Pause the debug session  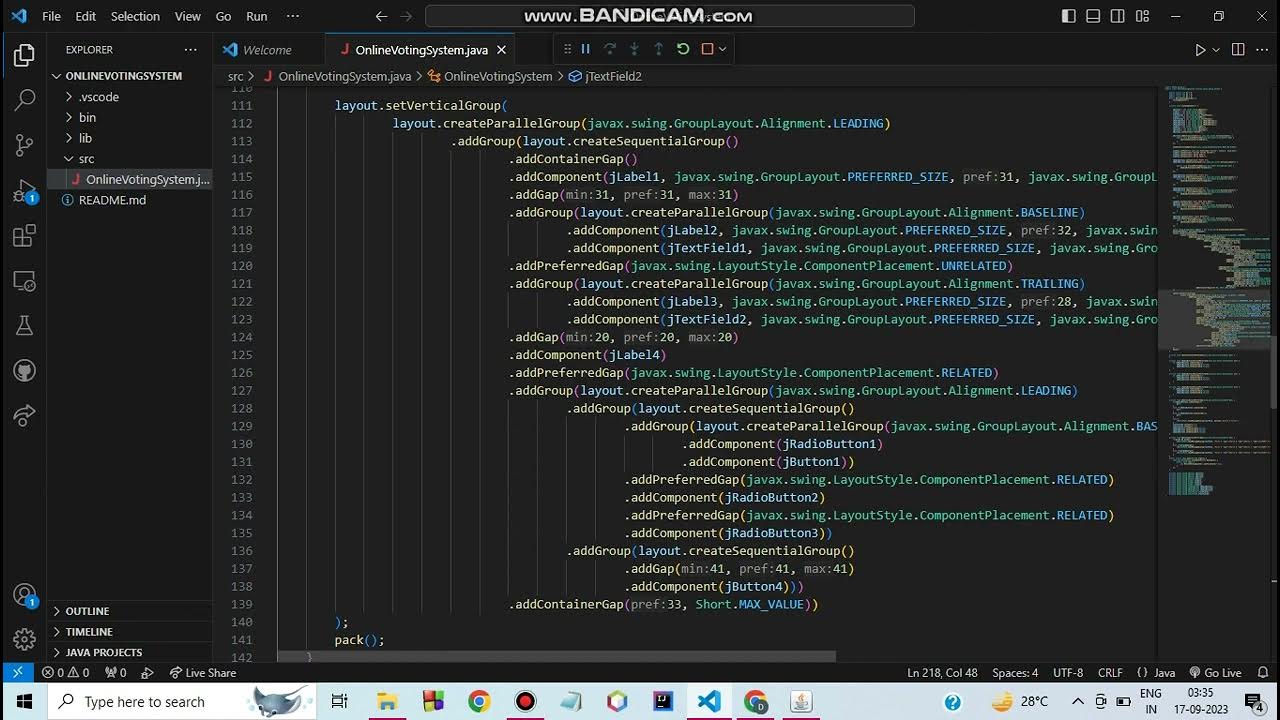(586, 48)
